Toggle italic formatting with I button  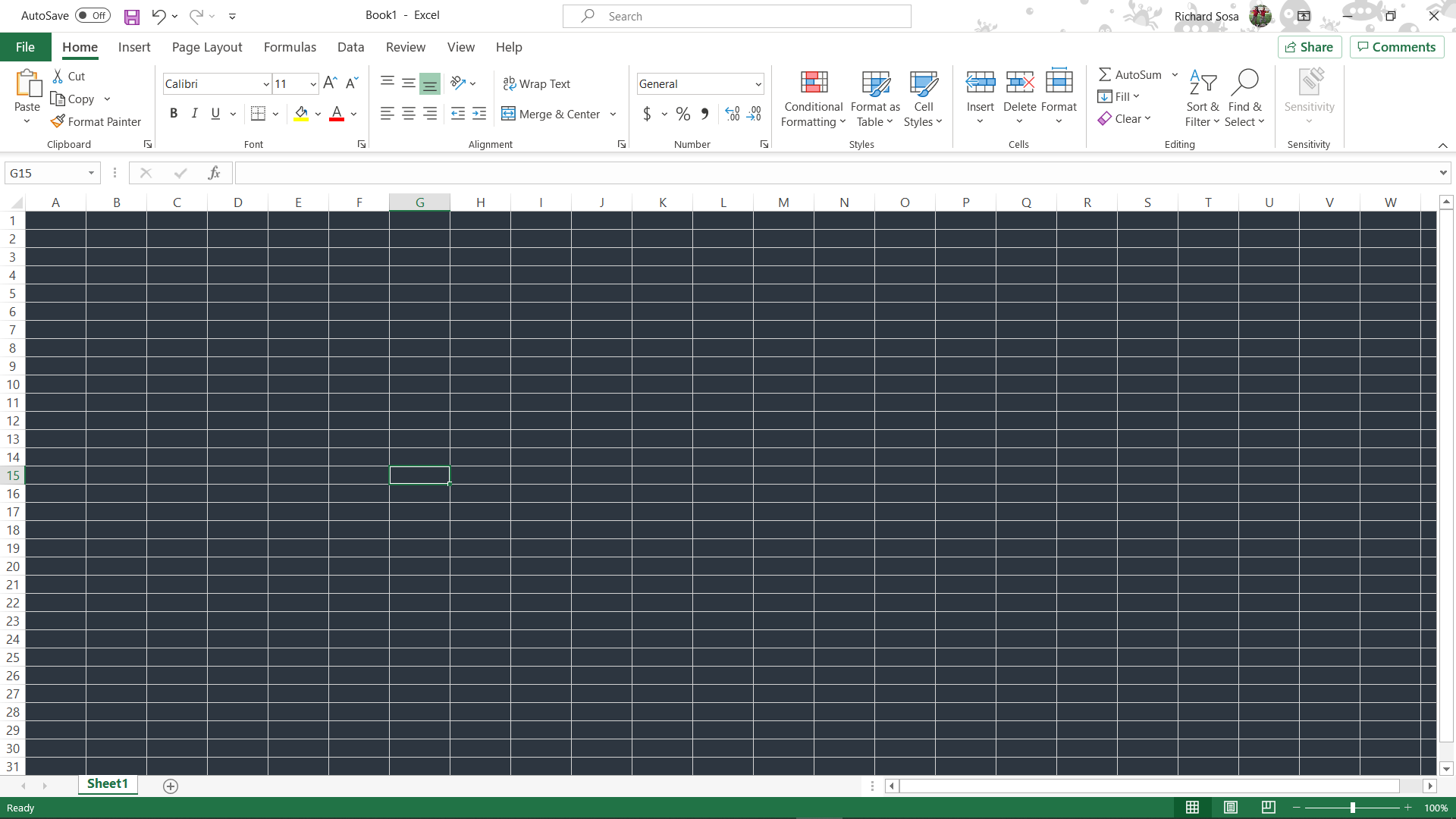(194, 114)
